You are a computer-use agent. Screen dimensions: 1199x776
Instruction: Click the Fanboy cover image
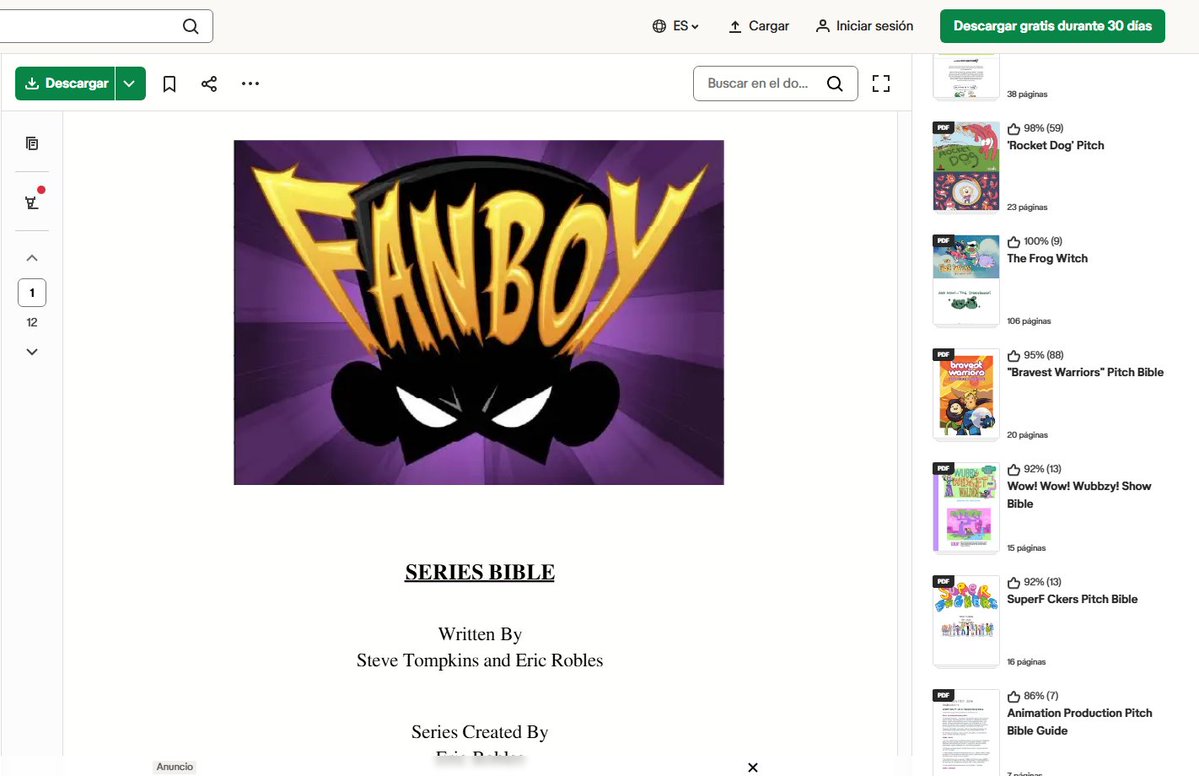pos(479,312)
